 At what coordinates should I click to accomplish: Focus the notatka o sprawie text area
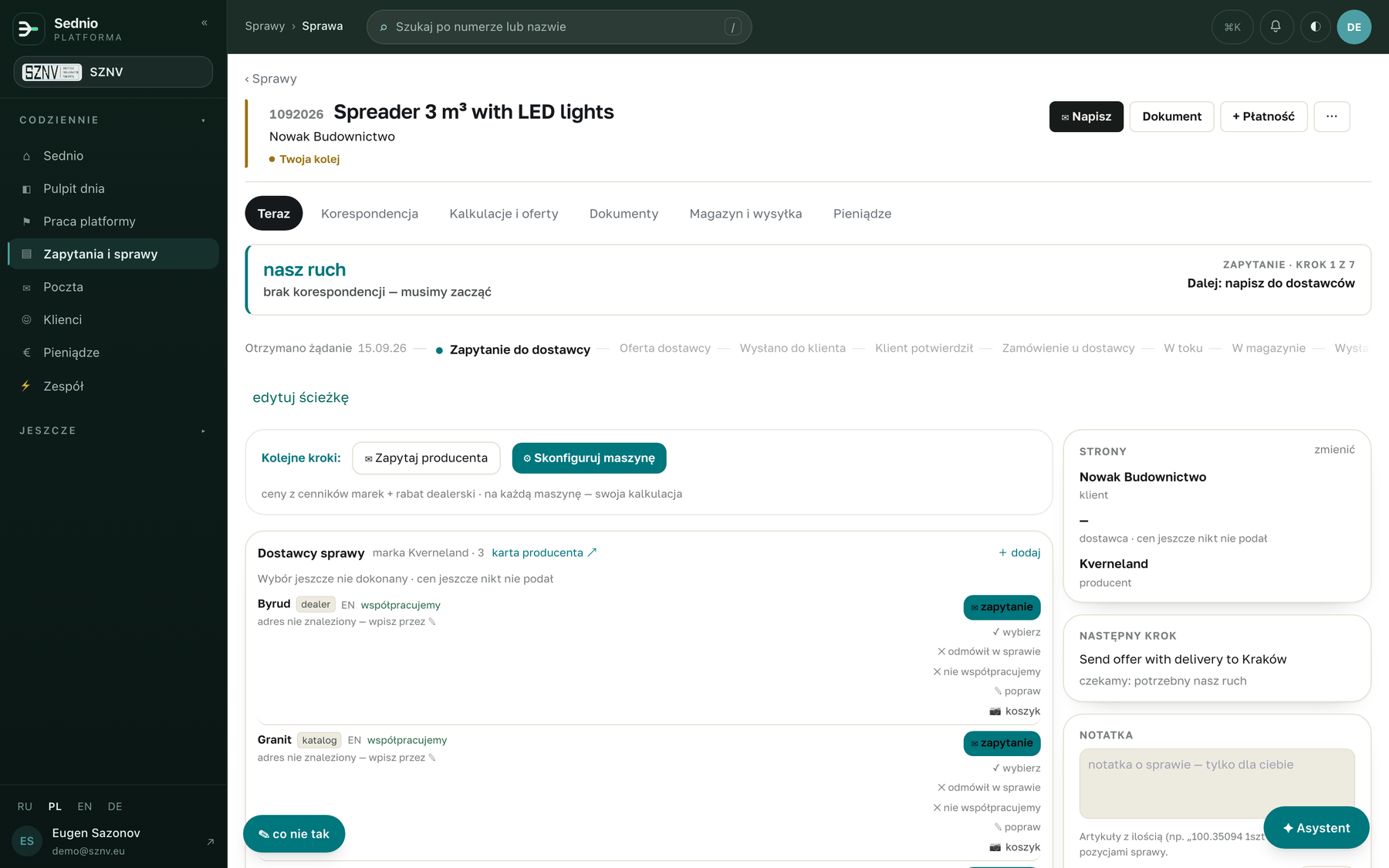coord(1216,783)
